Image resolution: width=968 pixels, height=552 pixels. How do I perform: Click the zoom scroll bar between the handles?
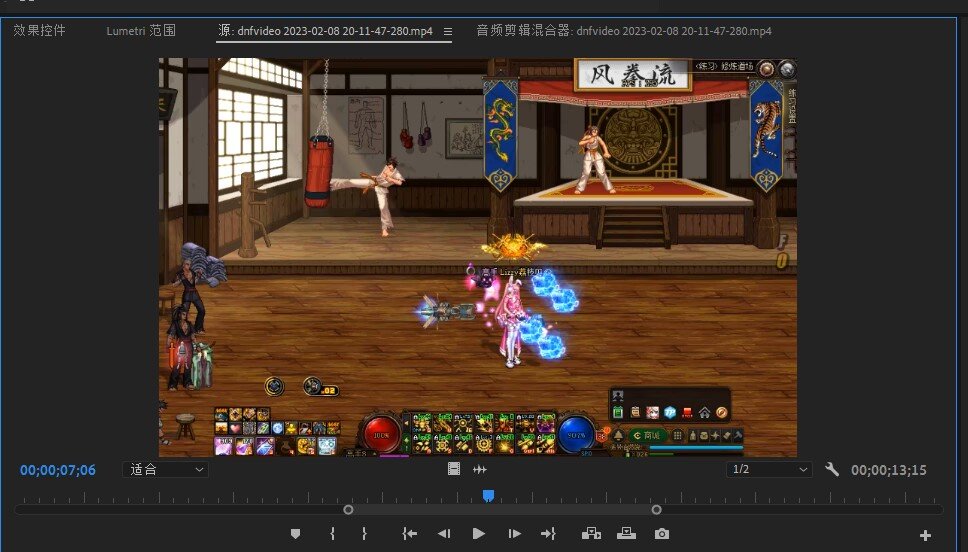click(502, 509)
